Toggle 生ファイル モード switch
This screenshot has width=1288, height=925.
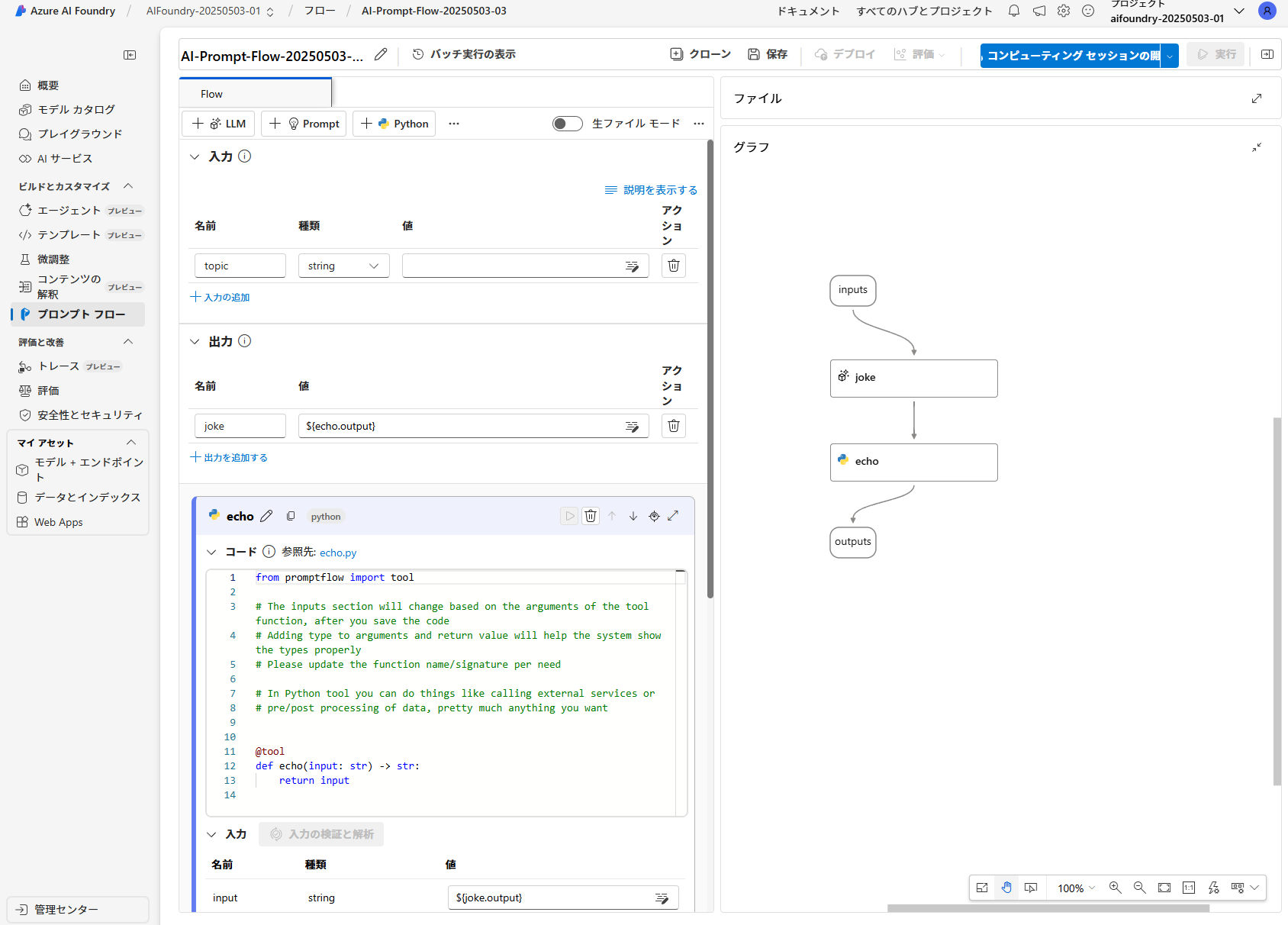(567, 123)
